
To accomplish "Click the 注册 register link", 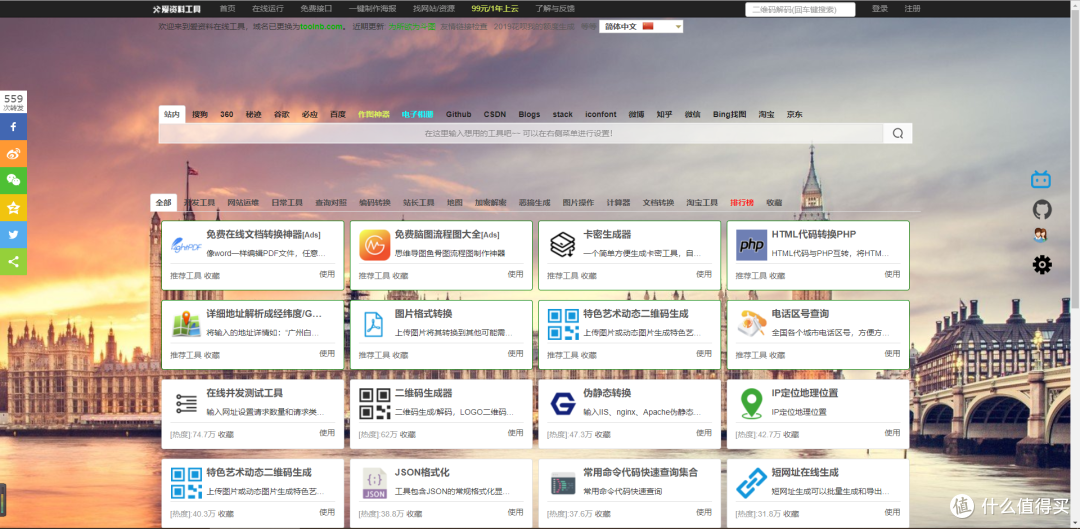I will 913,9.
